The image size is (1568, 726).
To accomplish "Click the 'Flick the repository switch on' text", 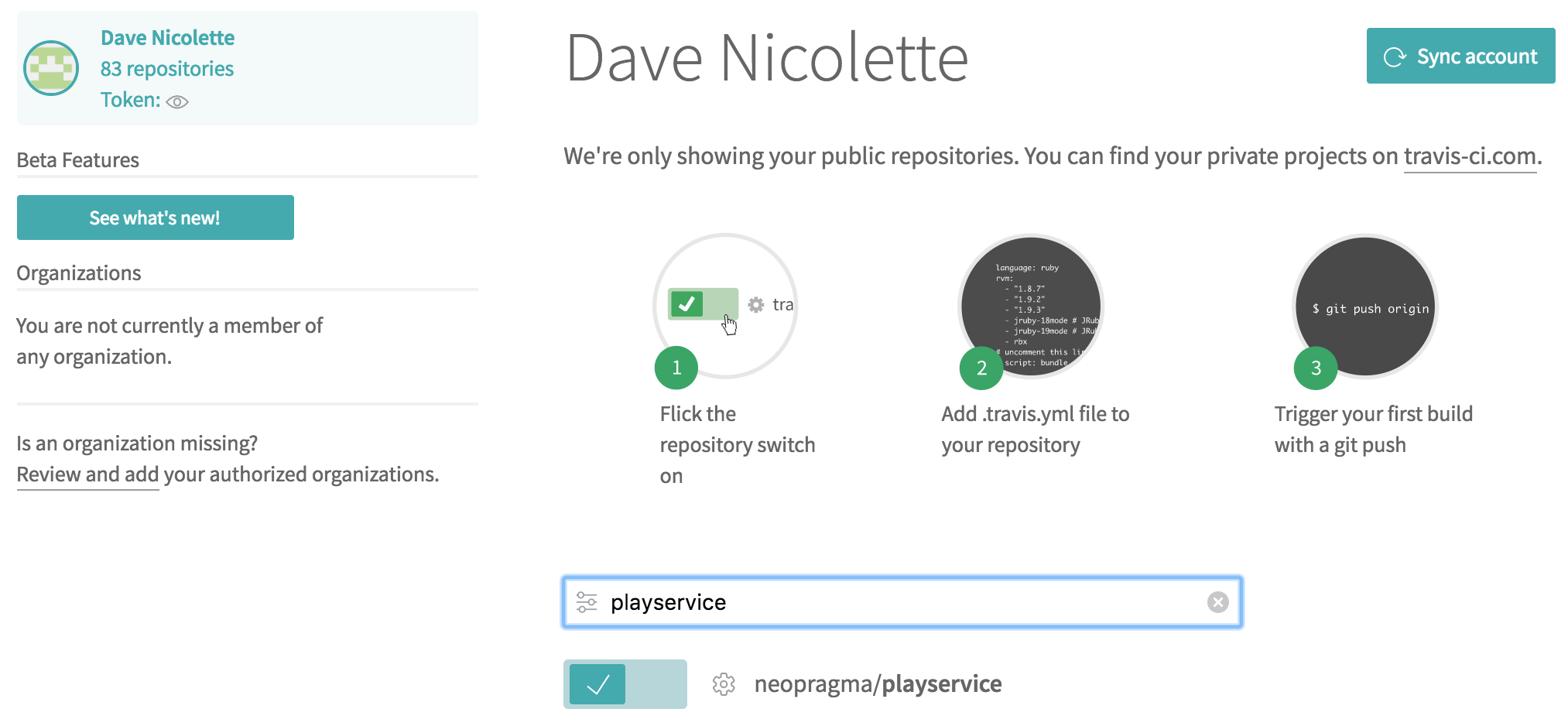I will point(738,445).
